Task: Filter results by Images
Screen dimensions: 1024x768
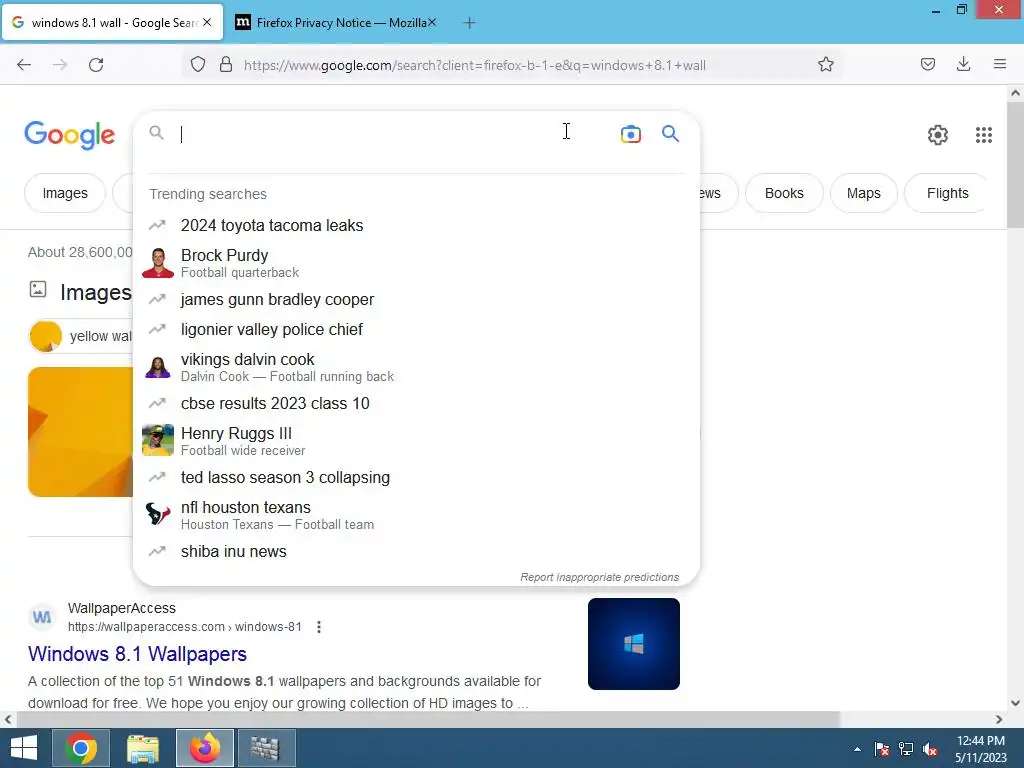Action: coord(65,193)
